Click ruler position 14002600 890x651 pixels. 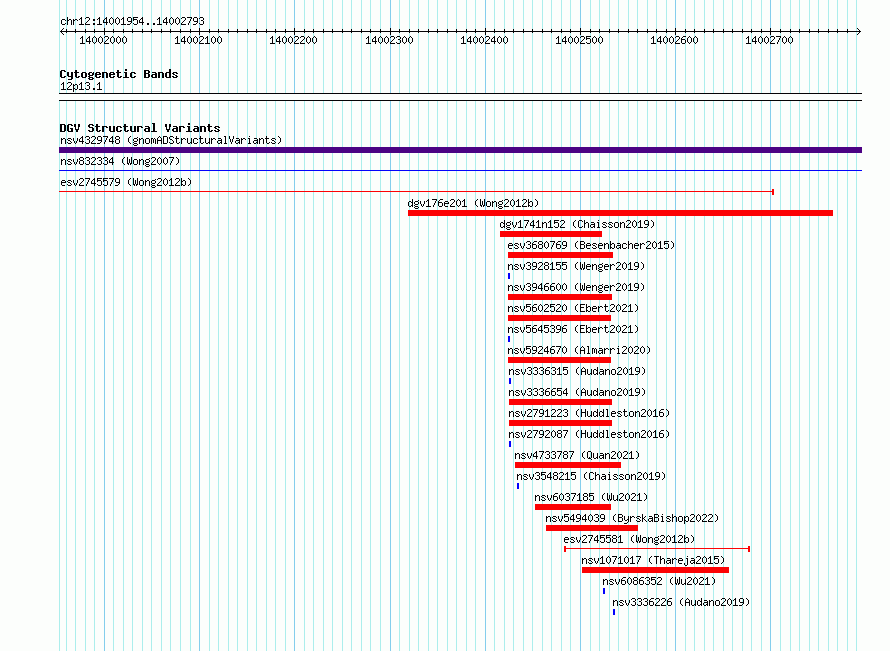click(674, 40)
